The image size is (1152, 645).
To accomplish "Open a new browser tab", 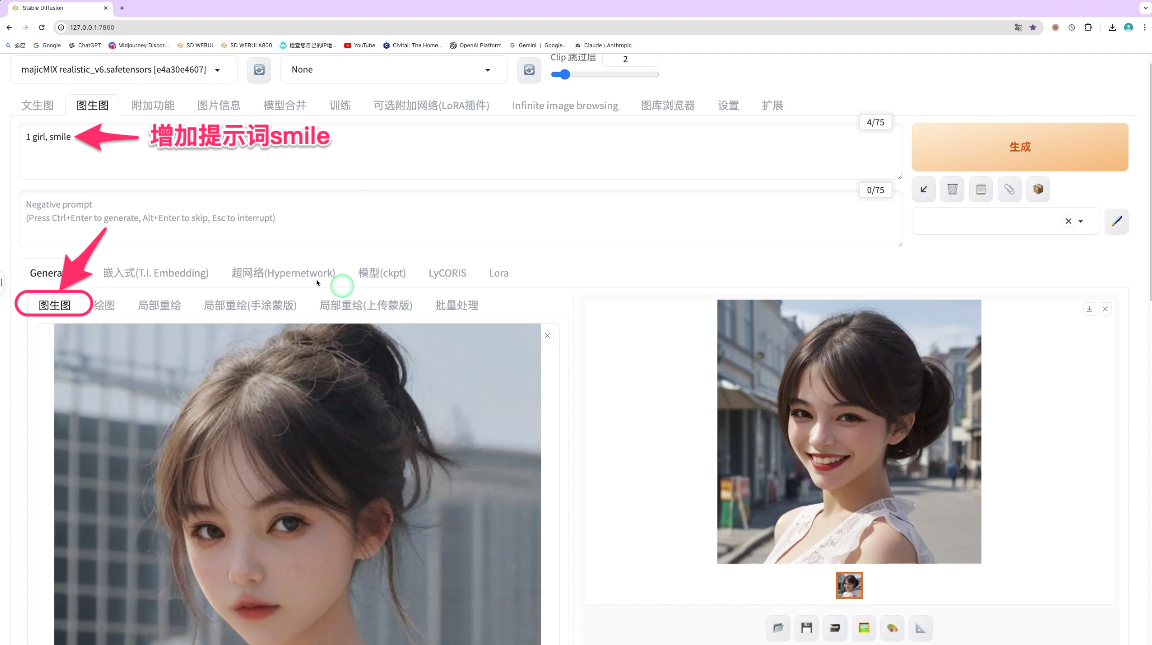I will 122,8.
